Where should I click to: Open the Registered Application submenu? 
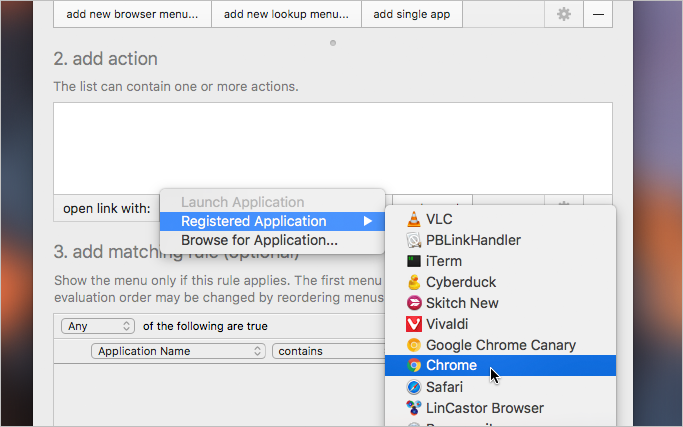272,221
